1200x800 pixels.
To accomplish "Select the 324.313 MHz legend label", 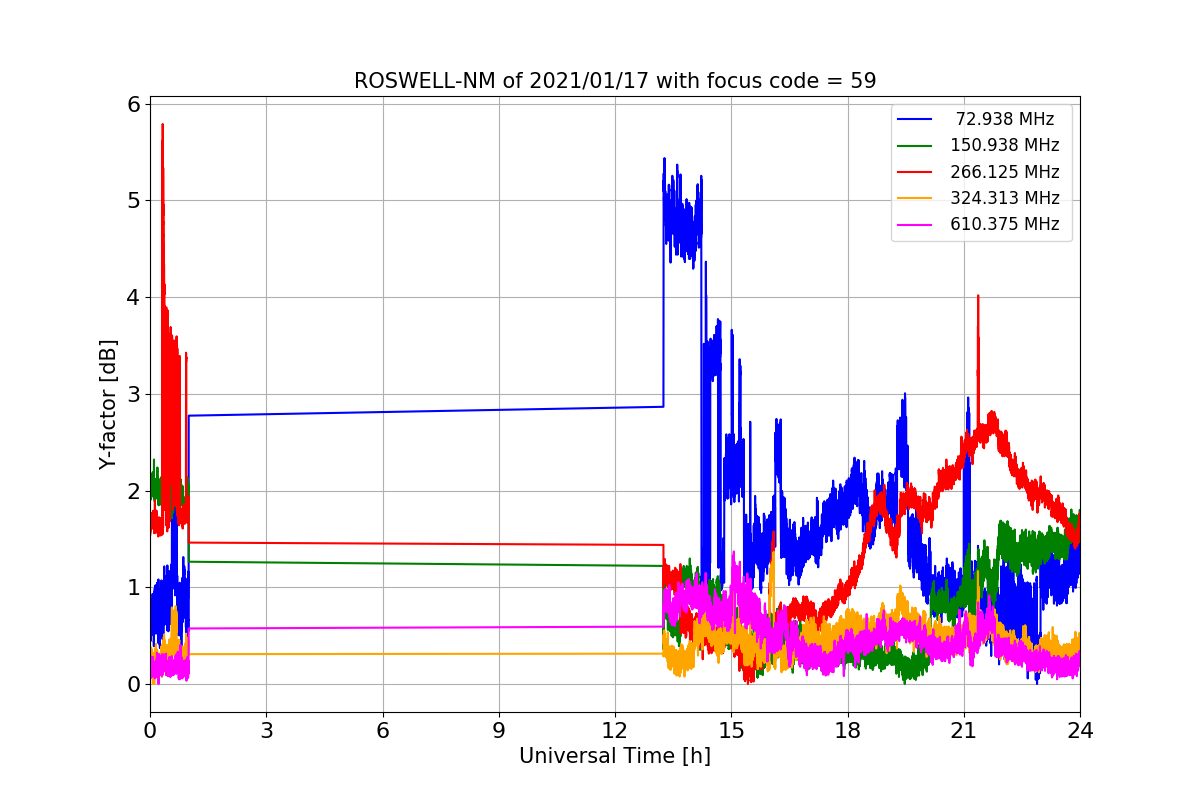I will [x=1005, y=198].
